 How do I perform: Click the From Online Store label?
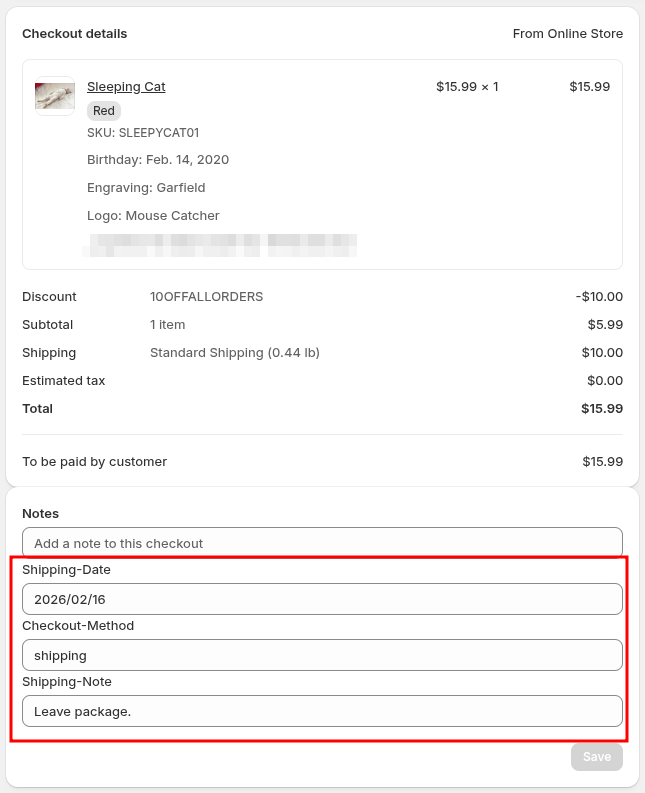tap(567, 34)
